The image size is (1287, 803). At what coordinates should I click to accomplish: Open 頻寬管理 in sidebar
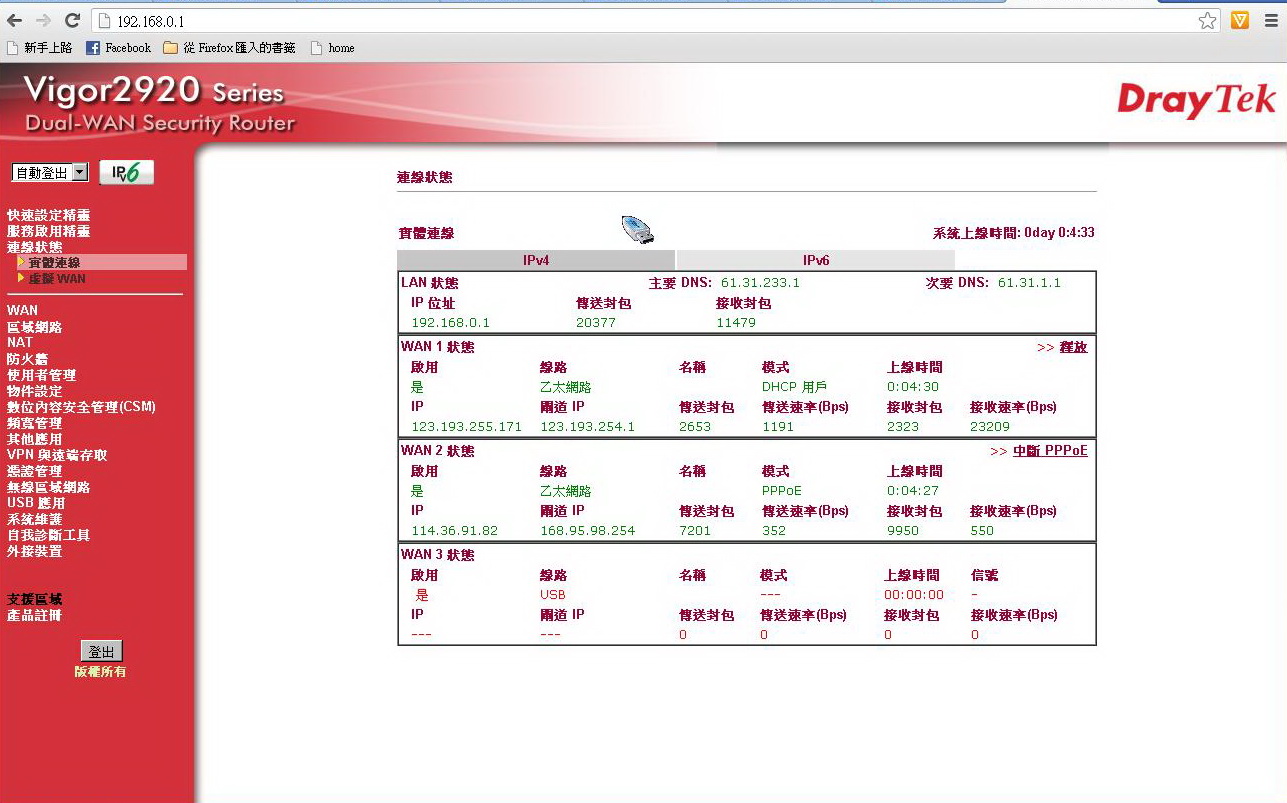point(34,423)
